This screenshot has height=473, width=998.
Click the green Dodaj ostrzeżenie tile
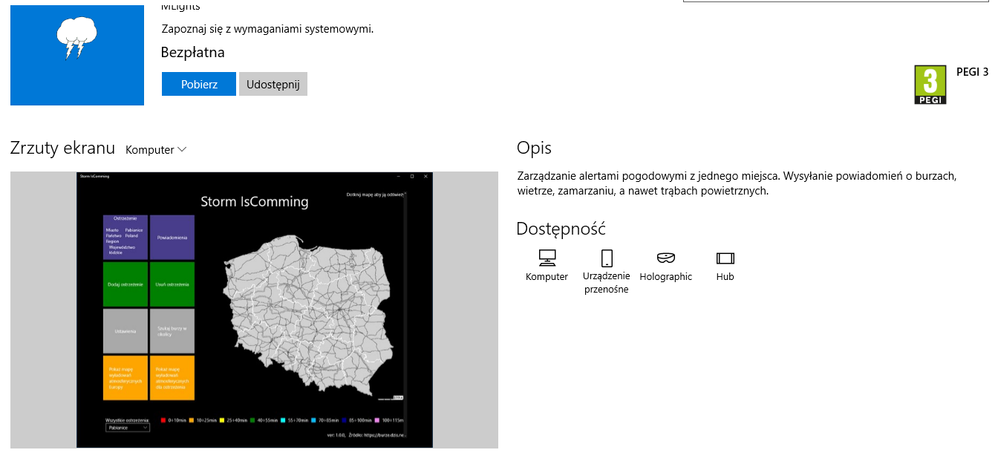tap(125, 285)
